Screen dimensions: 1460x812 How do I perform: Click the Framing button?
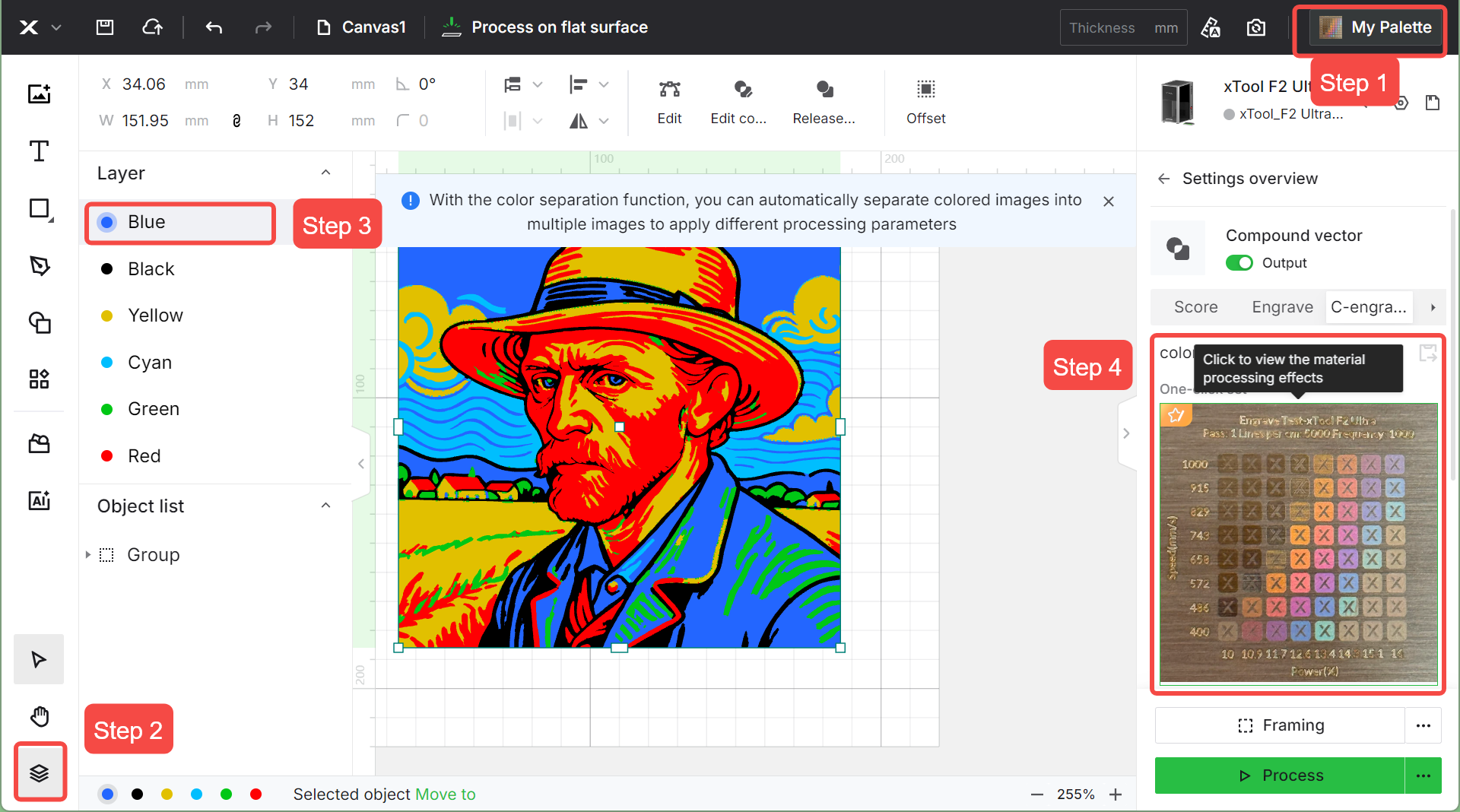click(1280, 725)
